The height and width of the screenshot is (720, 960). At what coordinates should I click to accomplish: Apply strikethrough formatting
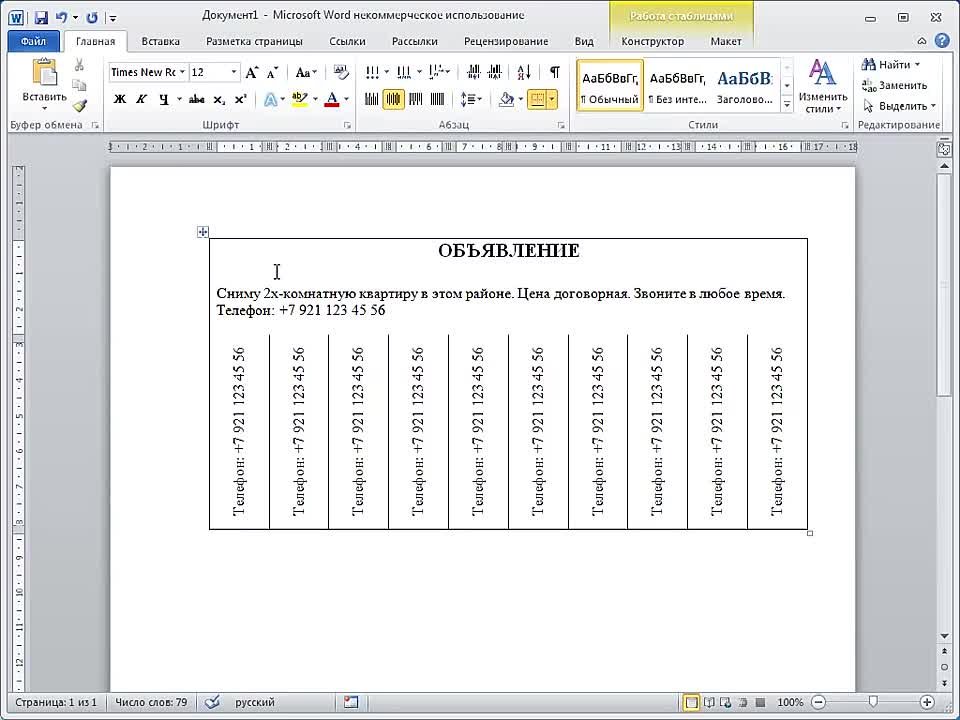coord(197,99)
